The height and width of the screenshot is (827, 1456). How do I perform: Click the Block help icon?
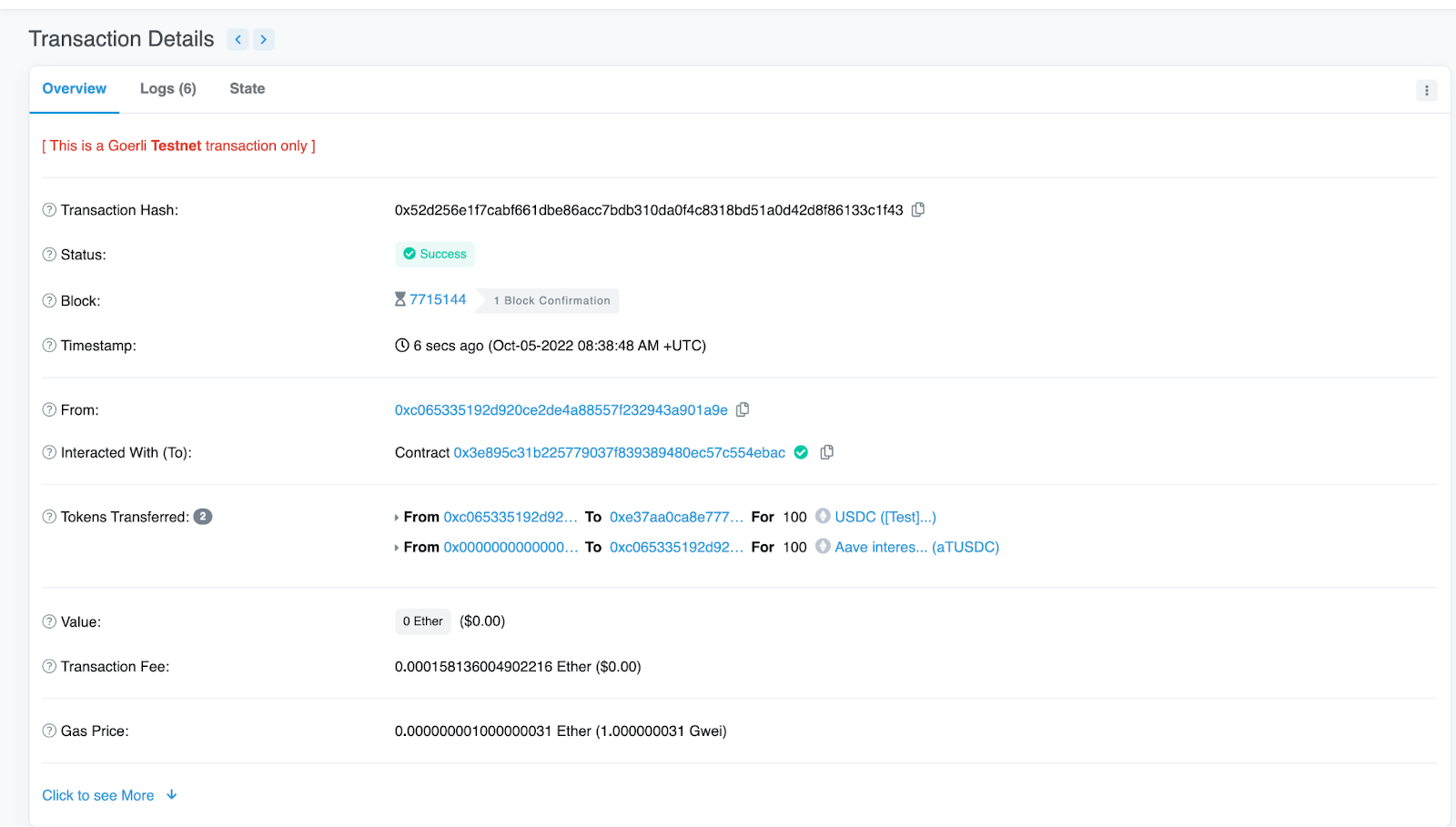49,301
